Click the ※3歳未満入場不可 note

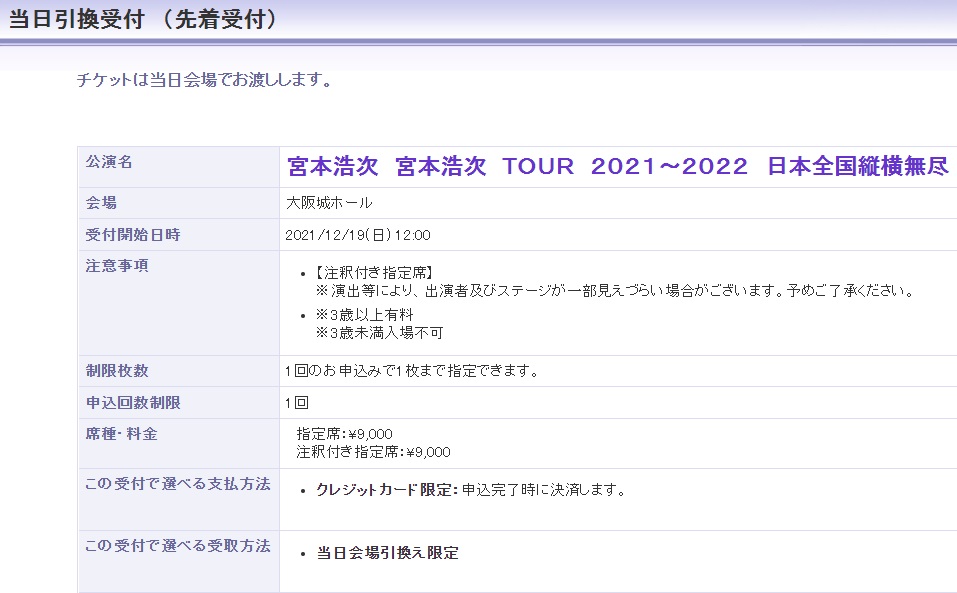(x=379, y=333)
